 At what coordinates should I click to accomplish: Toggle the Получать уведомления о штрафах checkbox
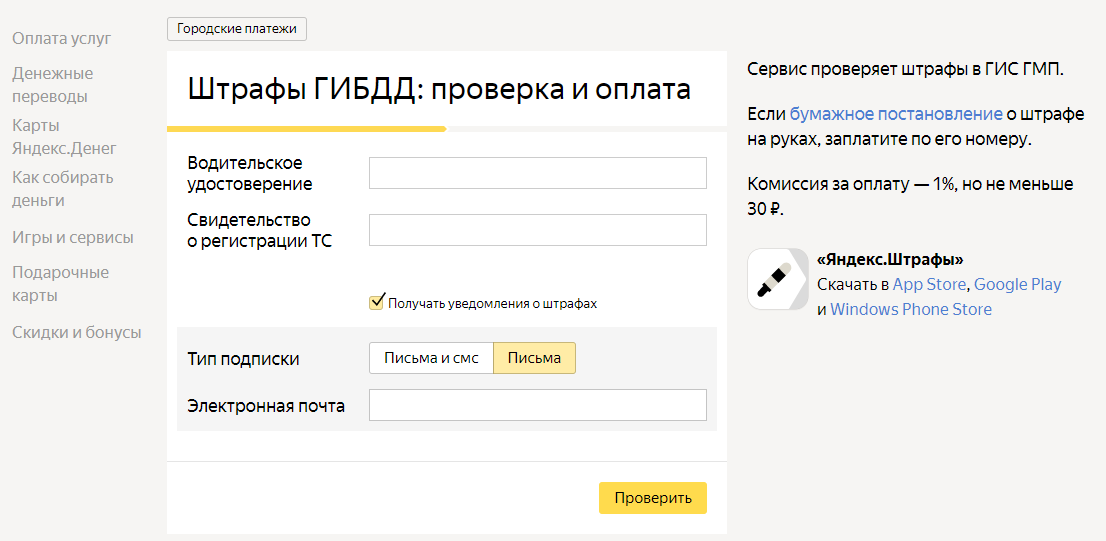coord(377,303)
